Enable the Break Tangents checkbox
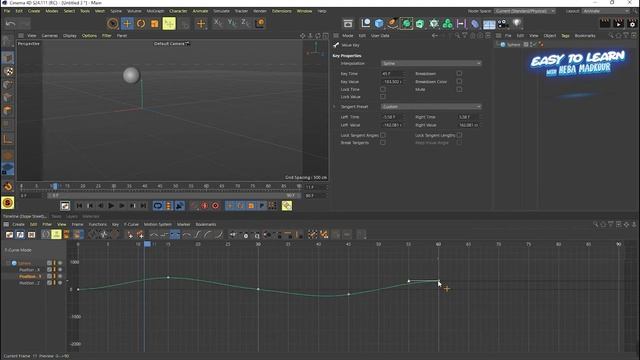This screenshot has width=640, height=360. pyautogui.click(x=382, y=142)
